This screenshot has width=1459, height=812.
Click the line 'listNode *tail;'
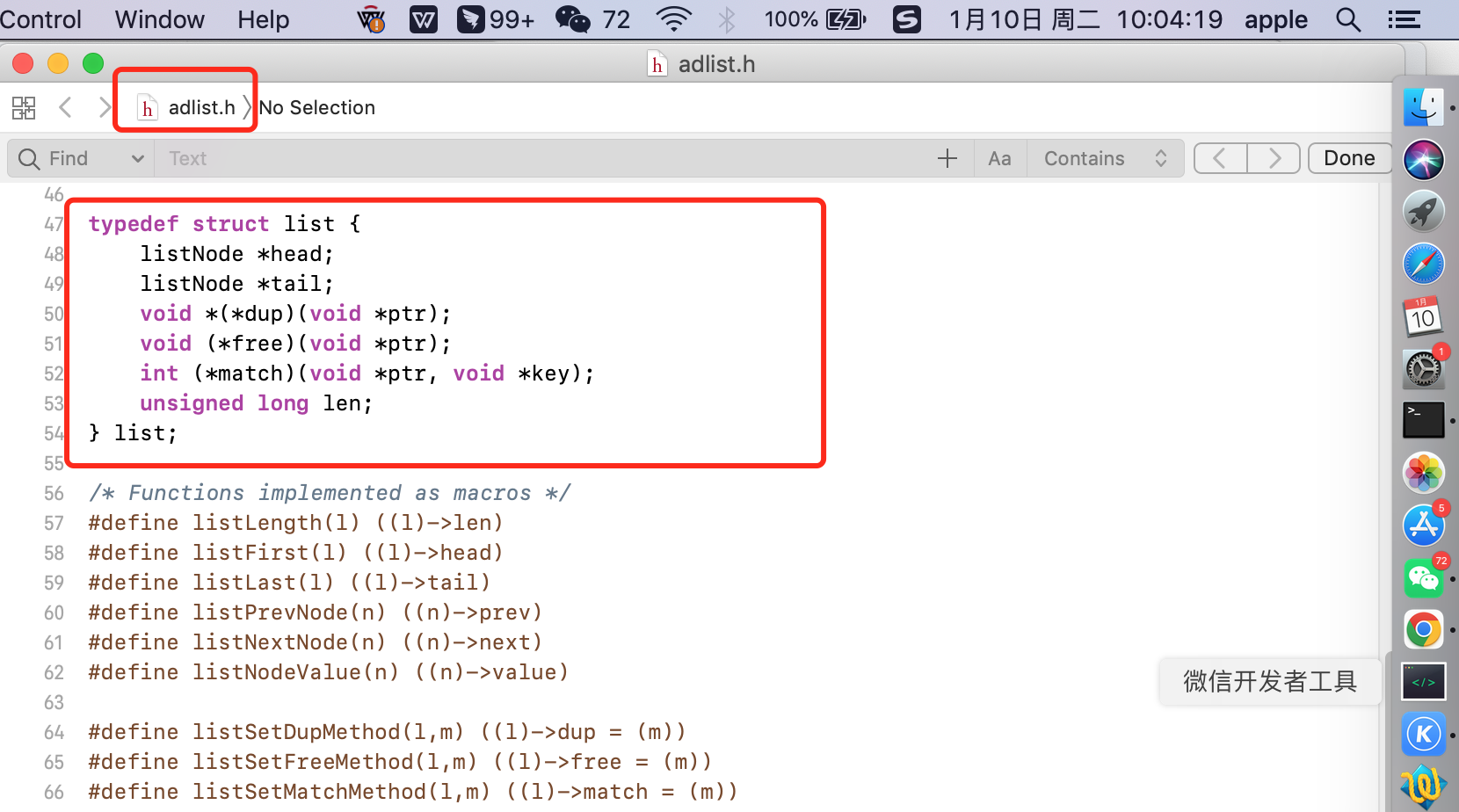(236, 284)
